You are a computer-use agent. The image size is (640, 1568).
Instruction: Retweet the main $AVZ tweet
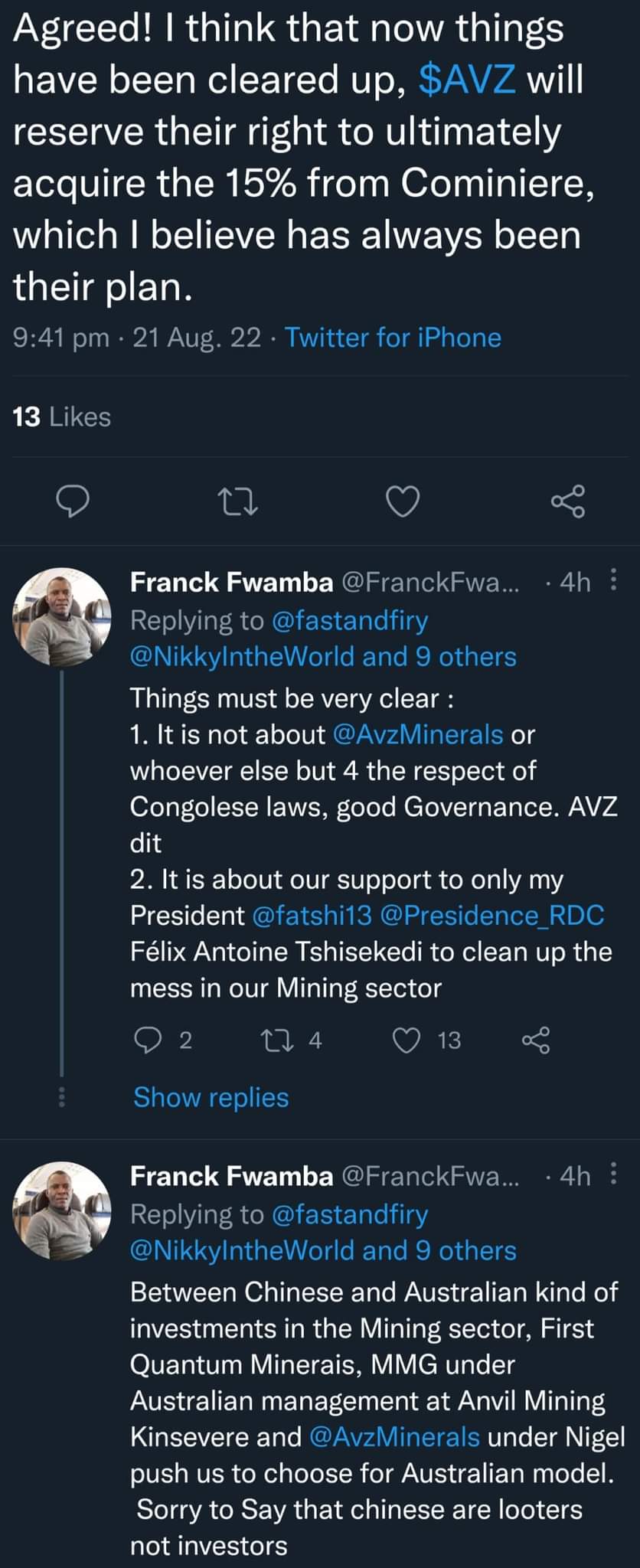click(237, 501)
